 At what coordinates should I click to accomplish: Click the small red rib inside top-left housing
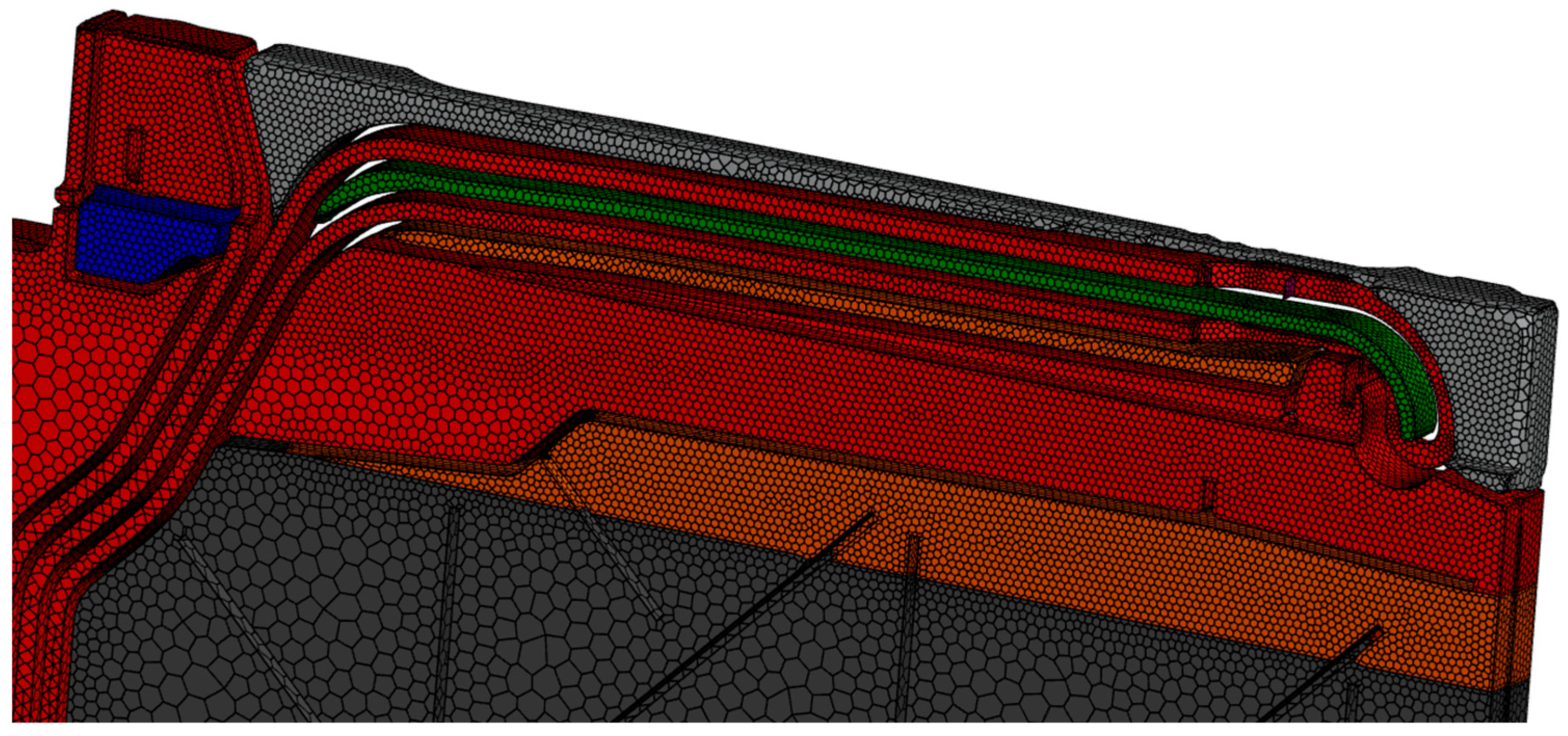[135, 155]
